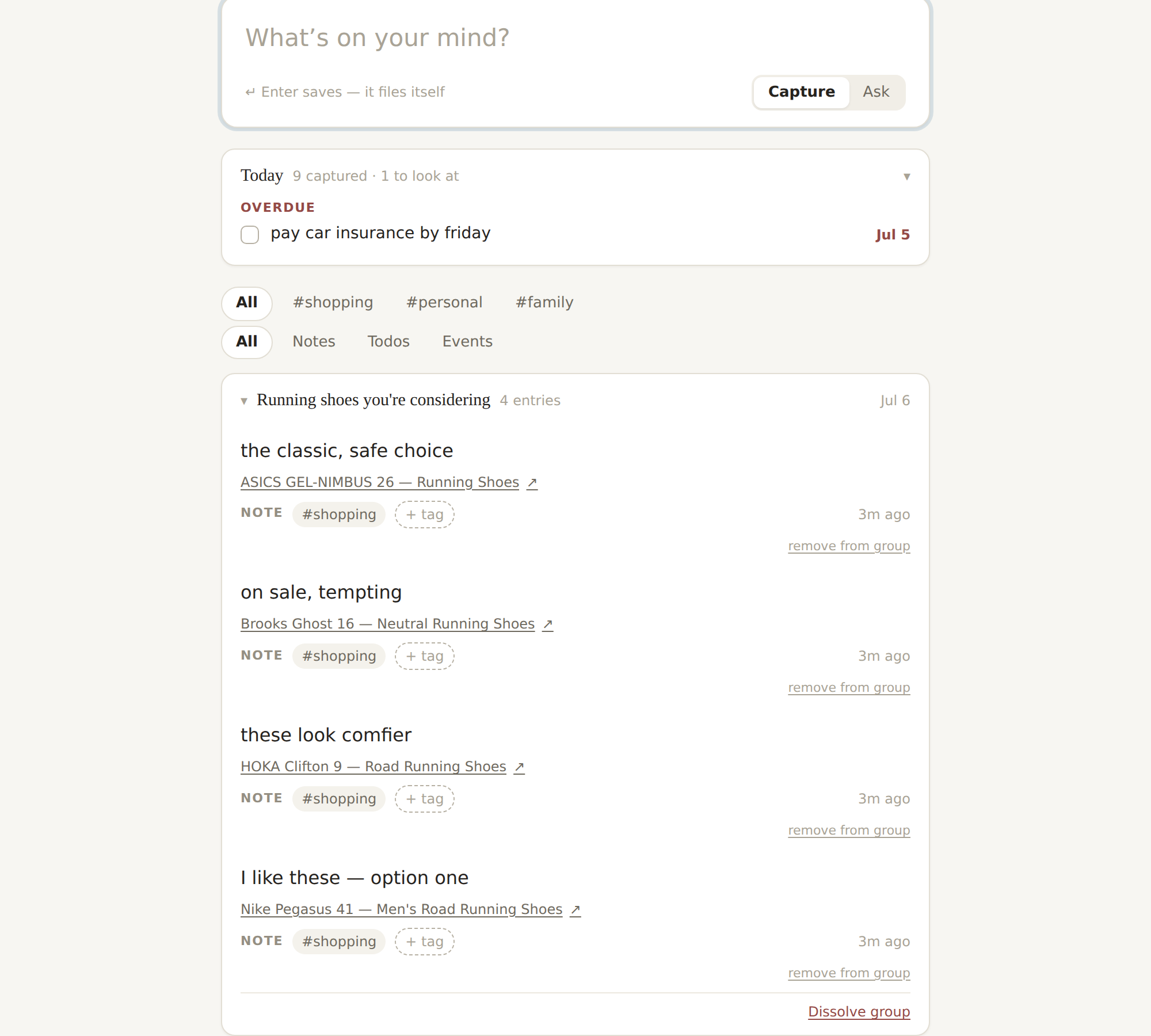
Task: Check off pay car insurance todo
Action: [250, 235]
